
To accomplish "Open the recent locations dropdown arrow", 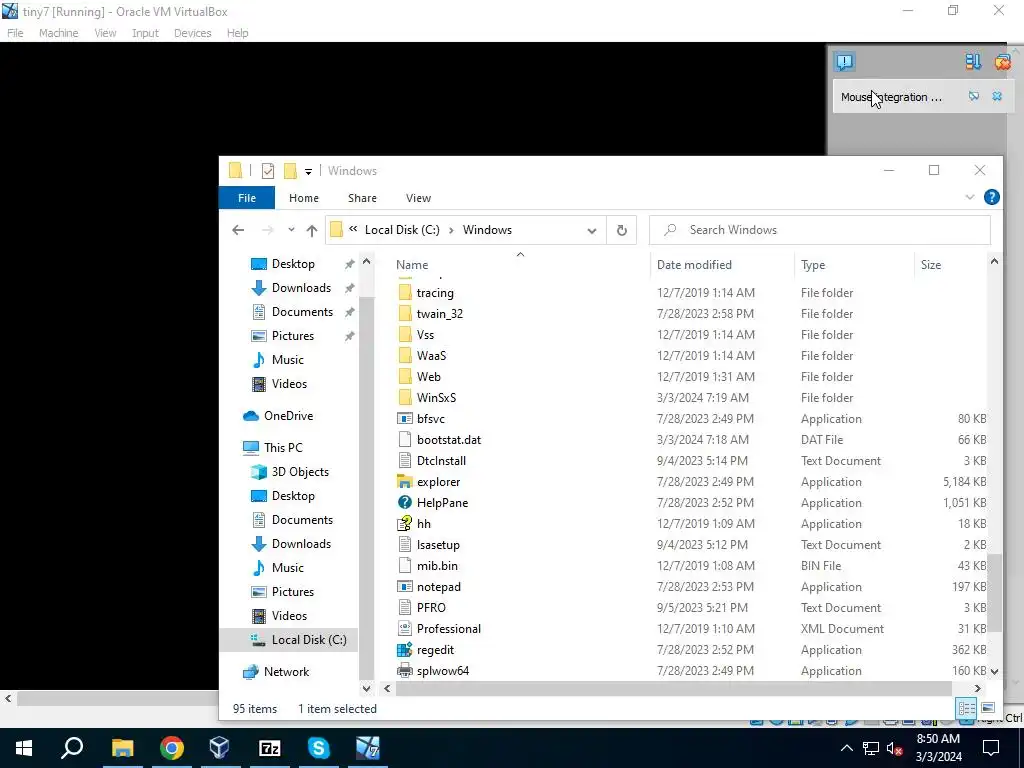I will 291,230.
